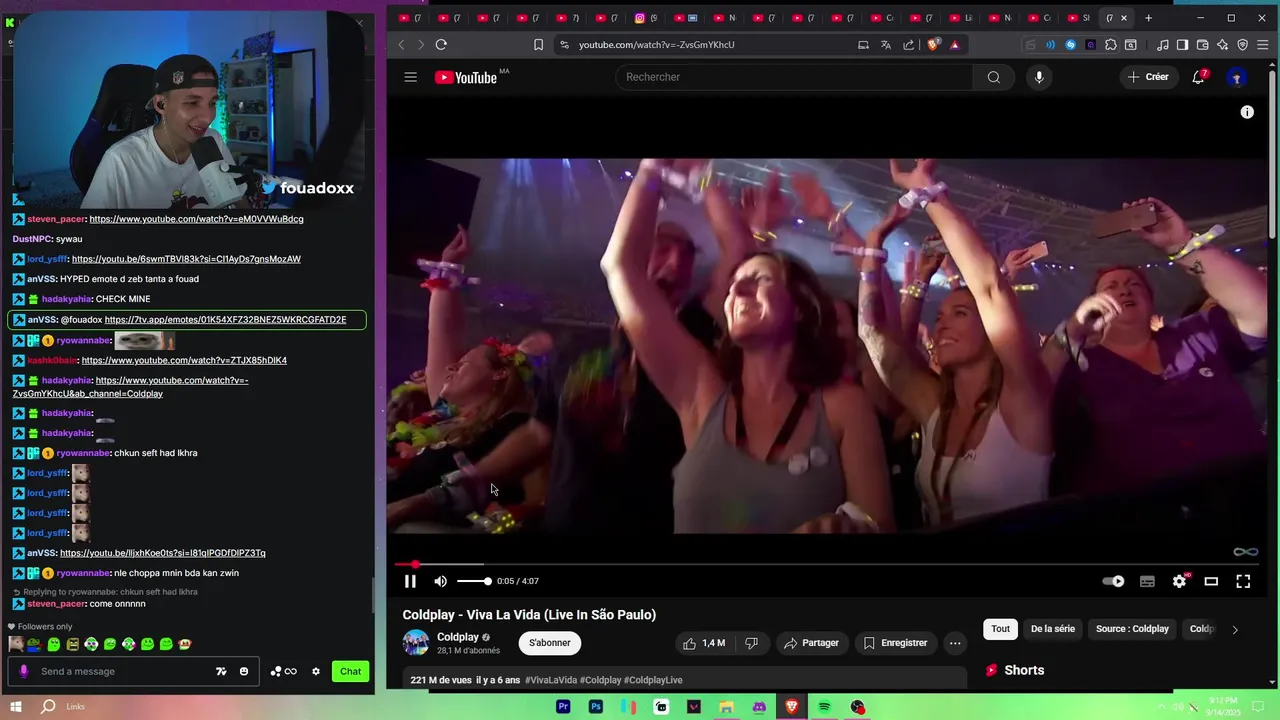Open Spotify from taskbar
Image resolution: width=1280 pixels, height=720 pixels.
(x=824, y=707)
